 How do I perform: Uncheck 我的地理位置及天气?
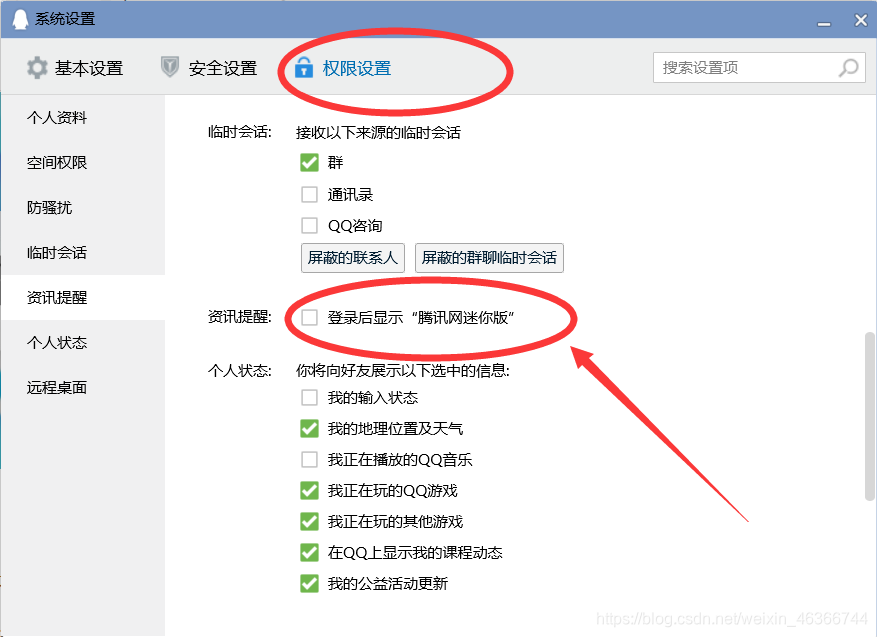(309, 429)
